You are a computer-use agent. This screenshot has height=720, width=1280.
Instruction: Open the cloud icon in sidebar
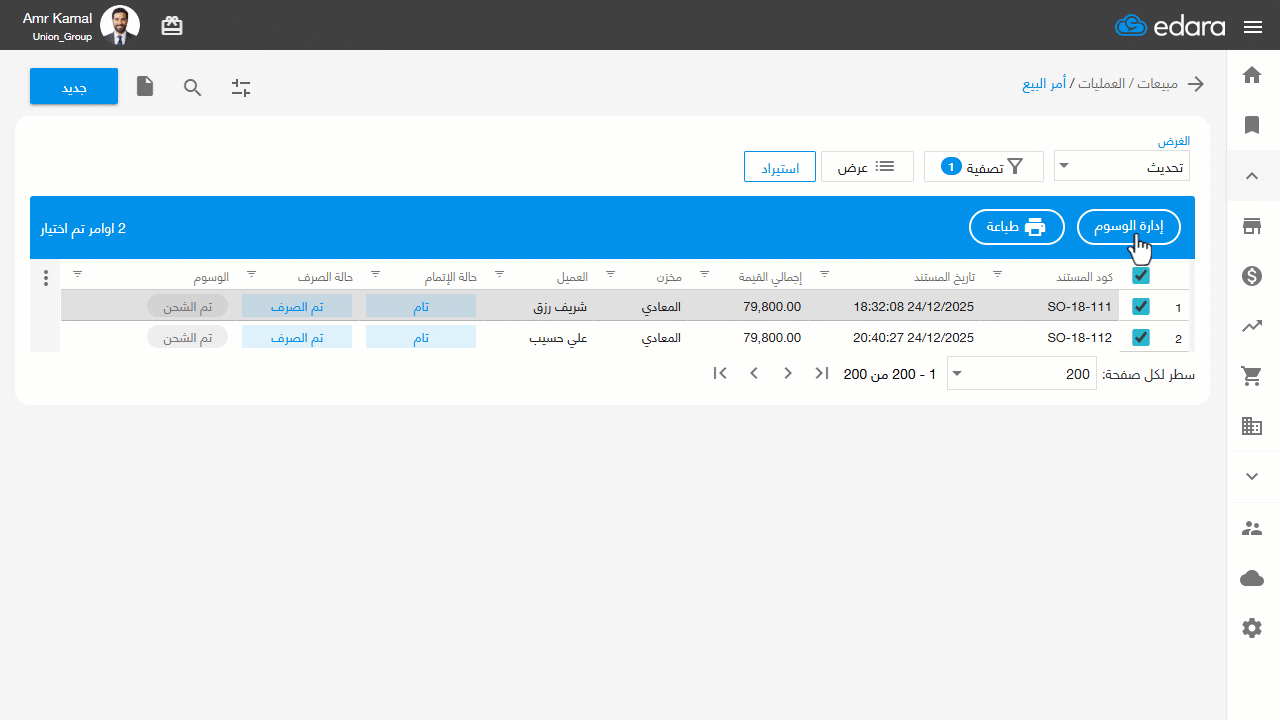click(x=1252, y=578)
